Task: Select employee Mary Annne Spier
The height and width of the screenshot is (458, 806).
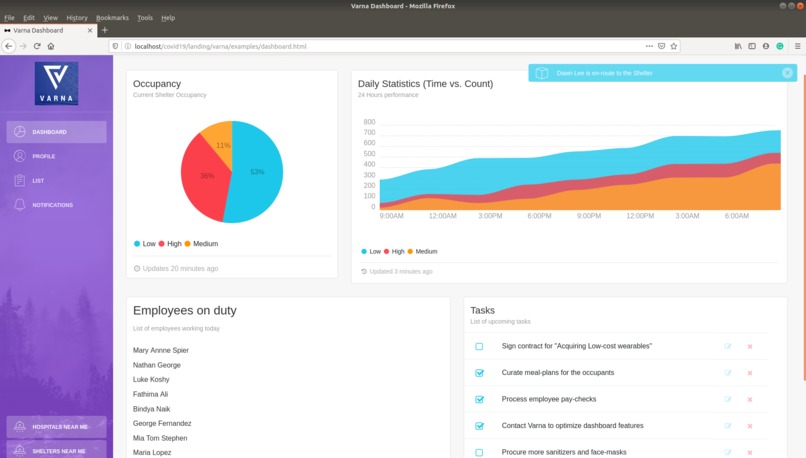Action: (x=161, y=350)
